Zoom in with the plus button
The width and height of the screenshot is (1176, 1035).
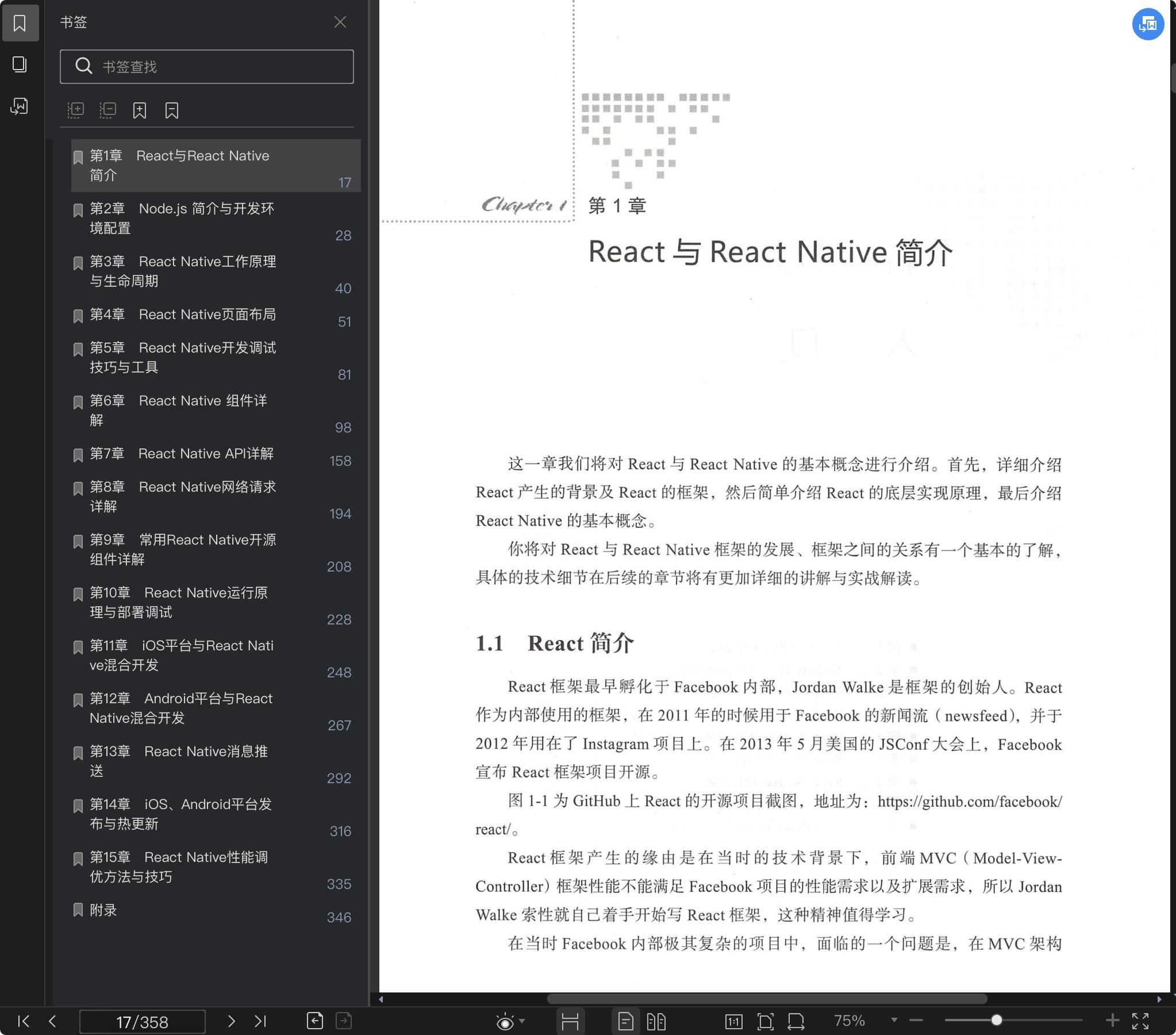point(1112,1021)
